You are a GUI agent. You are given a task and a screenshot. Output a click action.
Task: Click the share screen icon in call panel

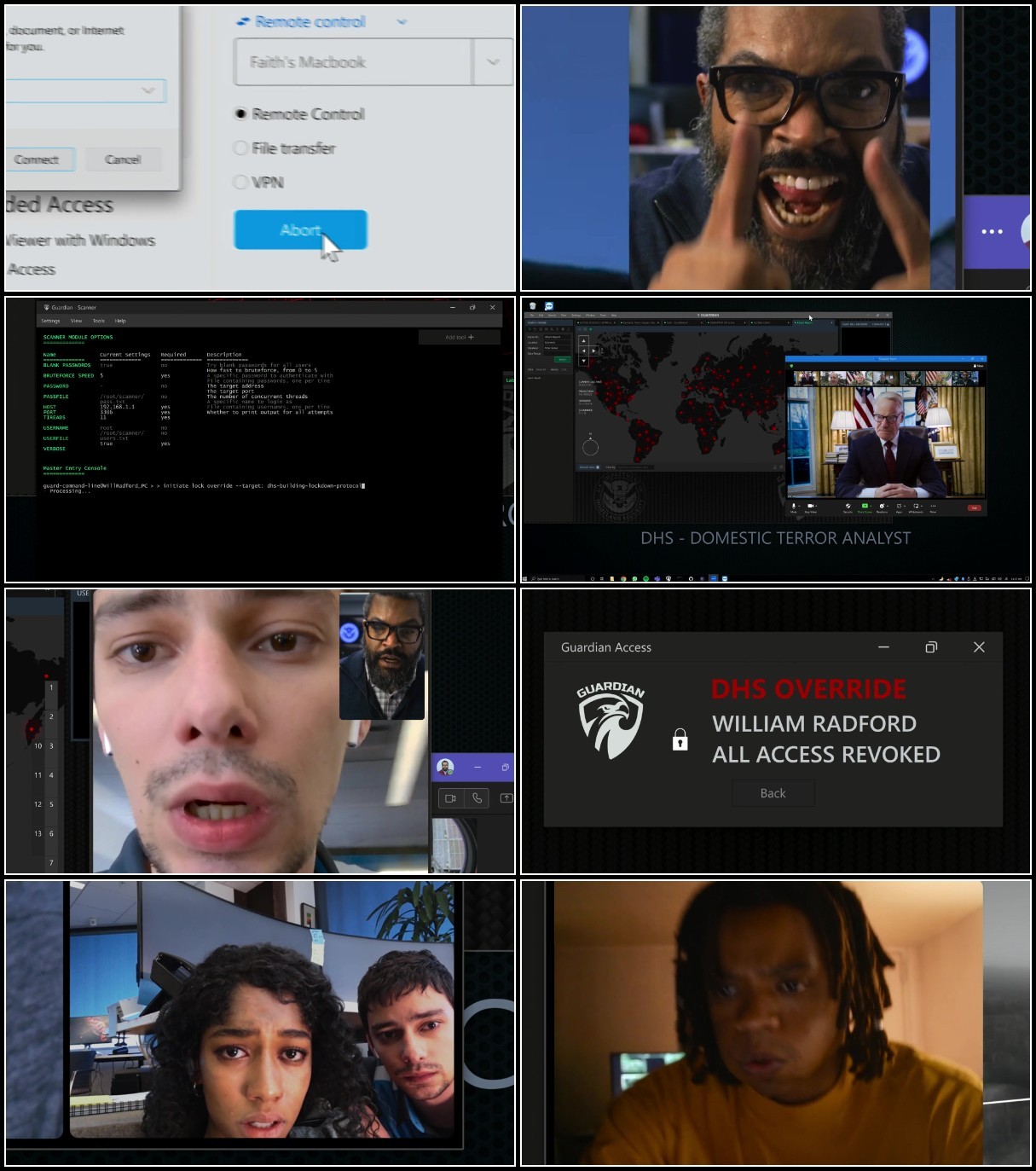(x=506, y=798)
